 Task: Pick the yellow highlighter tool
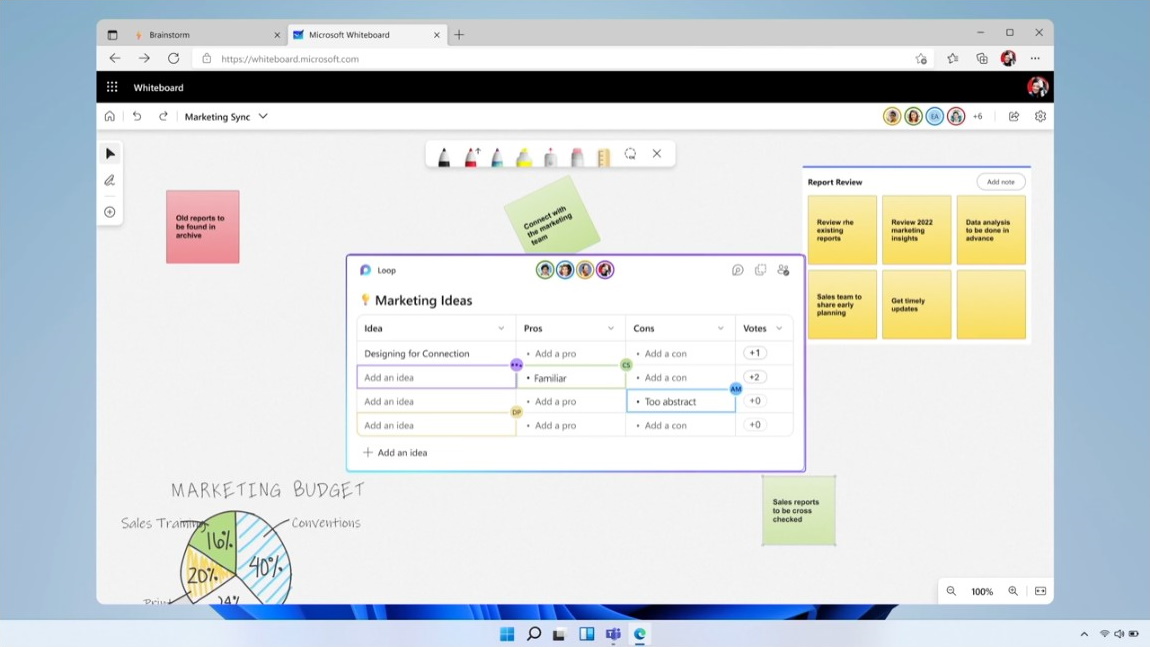(525, 156)
